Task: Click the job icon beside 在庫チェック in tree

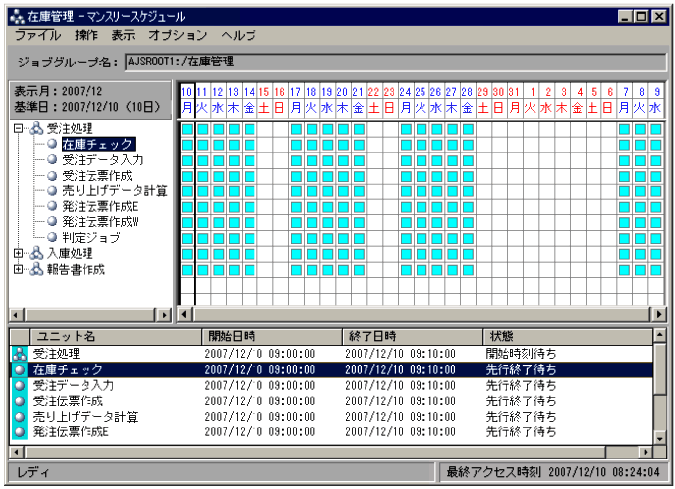Action: click(52, 144)
